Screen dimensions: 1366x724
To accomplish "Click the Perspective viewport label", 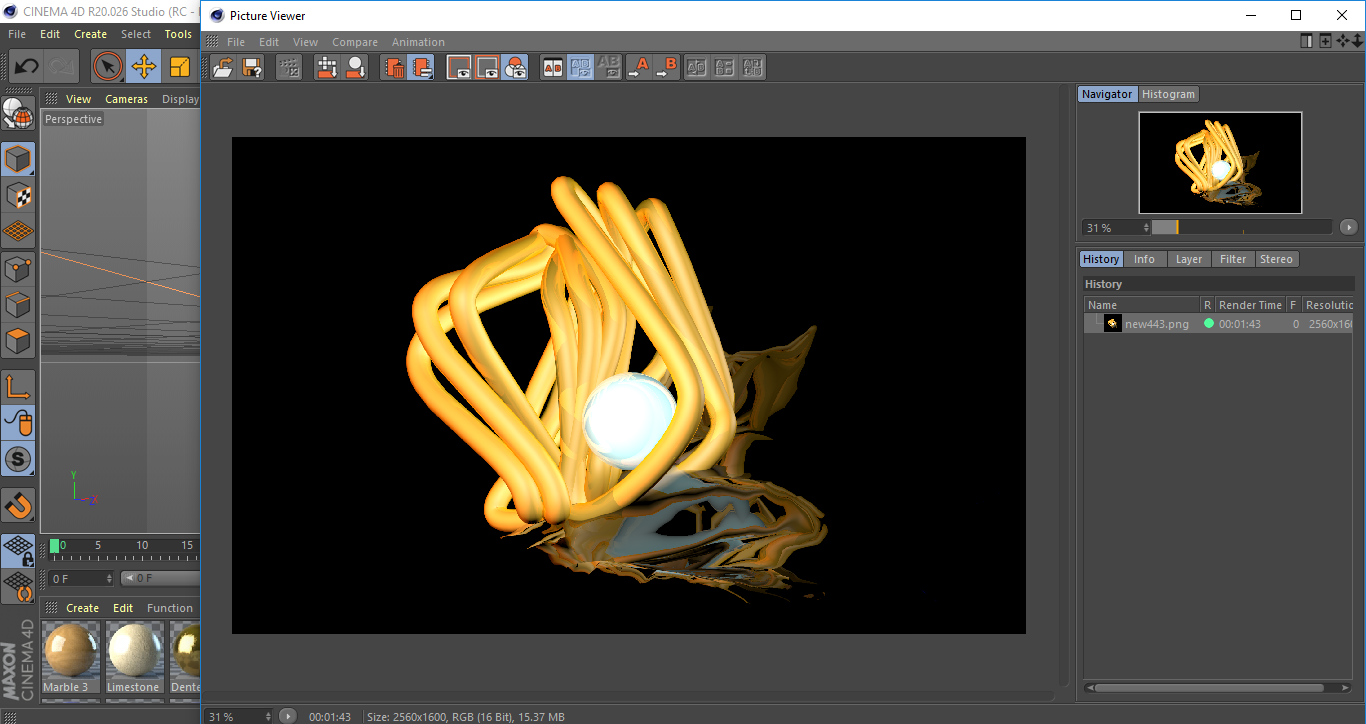I will coord(74,119).
